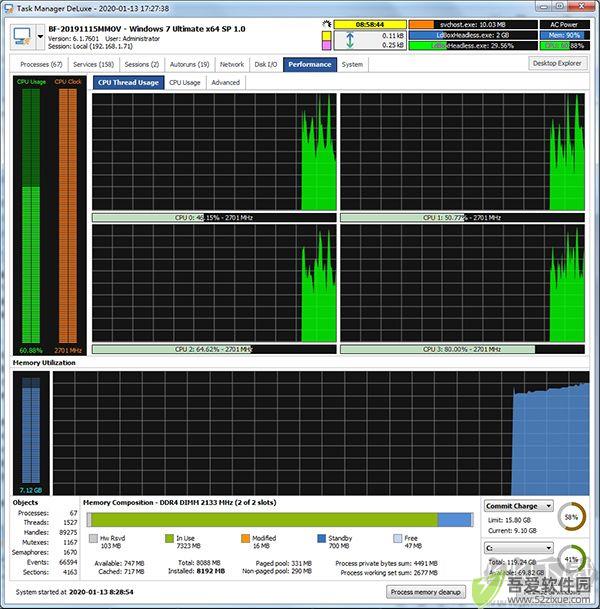The height and width of the screenshot is (609, 600).
Task: Click the green CPU Usage vertical meter
Action: pyautogui.click(x=31, y=216)
